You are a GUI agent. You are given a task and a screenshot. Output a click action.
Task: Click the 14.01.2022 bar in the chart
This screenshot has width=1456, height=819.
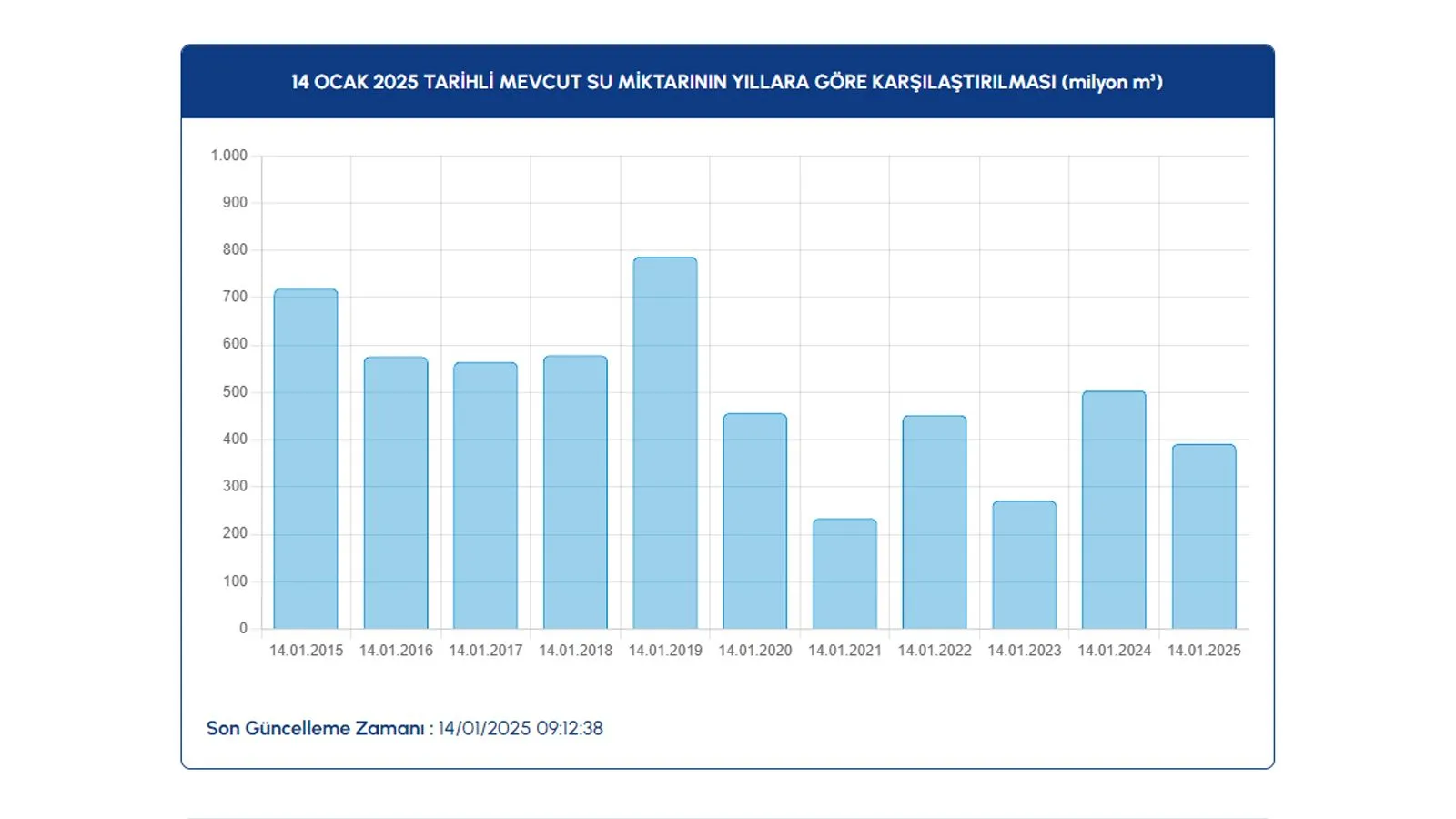[935, 522]
